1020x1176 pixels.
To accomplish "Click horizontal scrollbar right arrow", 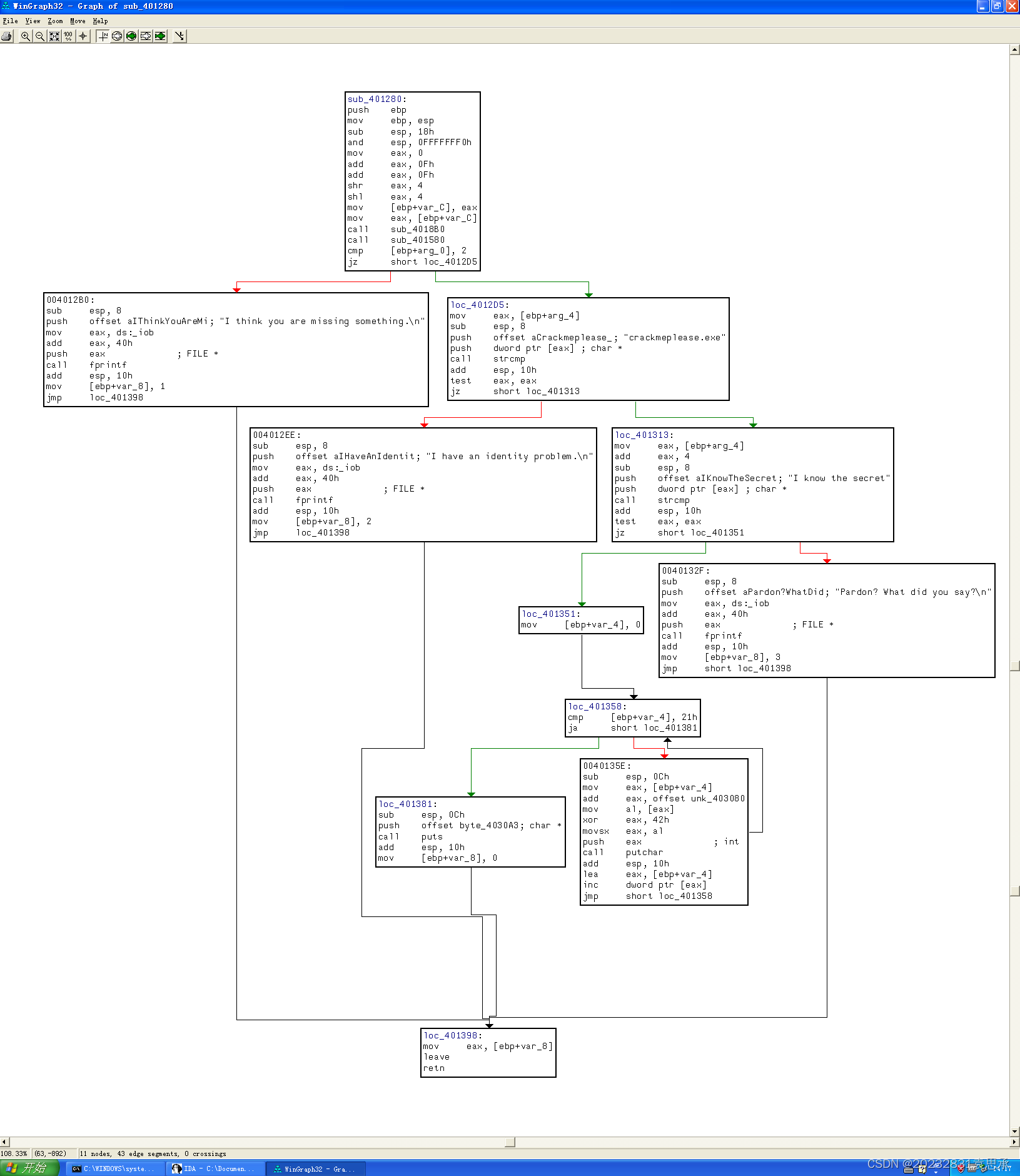I will tap(1014, 1142).
